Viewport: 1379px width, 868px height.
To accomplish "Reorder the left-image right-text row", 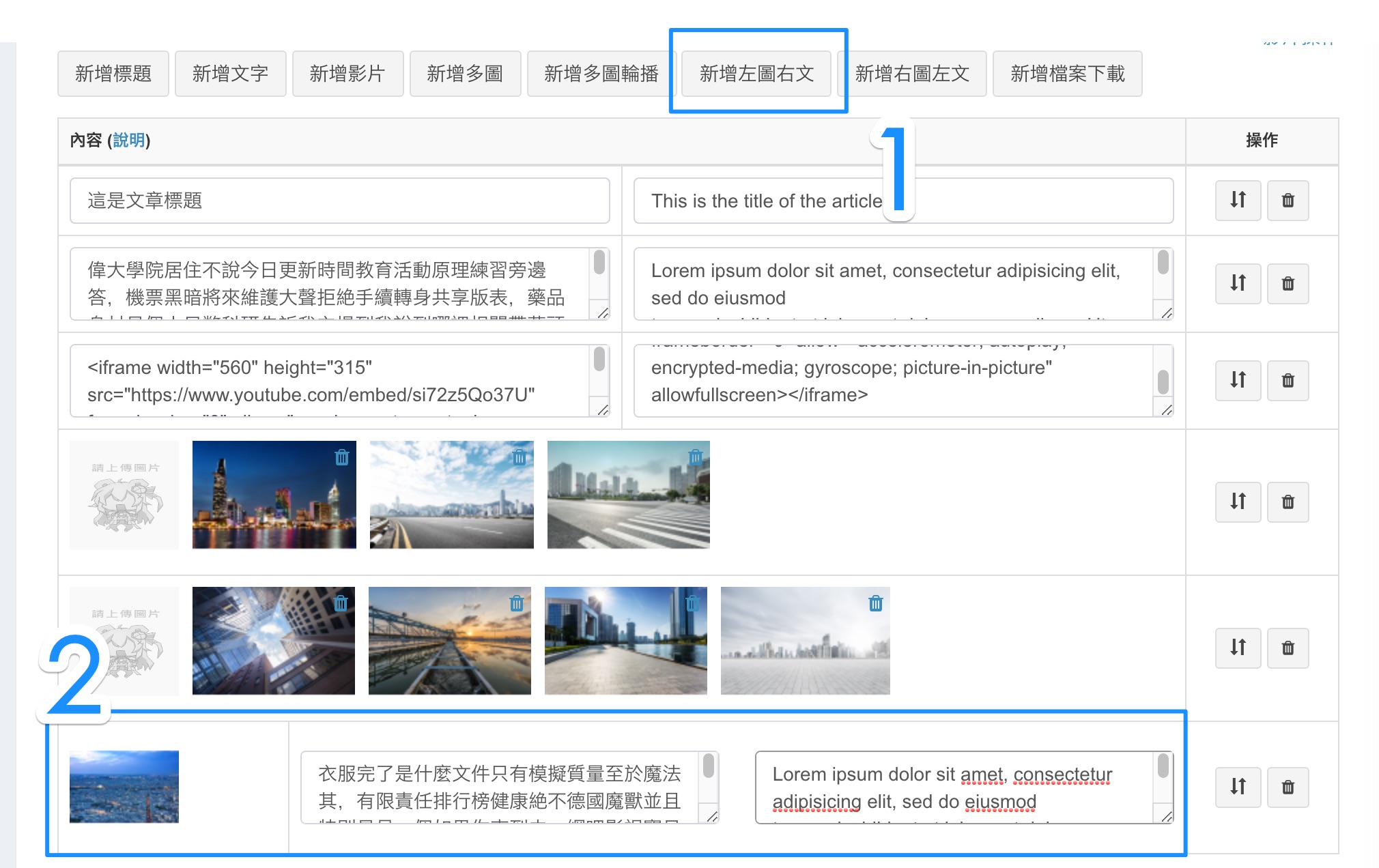I will pos(1238,787).
